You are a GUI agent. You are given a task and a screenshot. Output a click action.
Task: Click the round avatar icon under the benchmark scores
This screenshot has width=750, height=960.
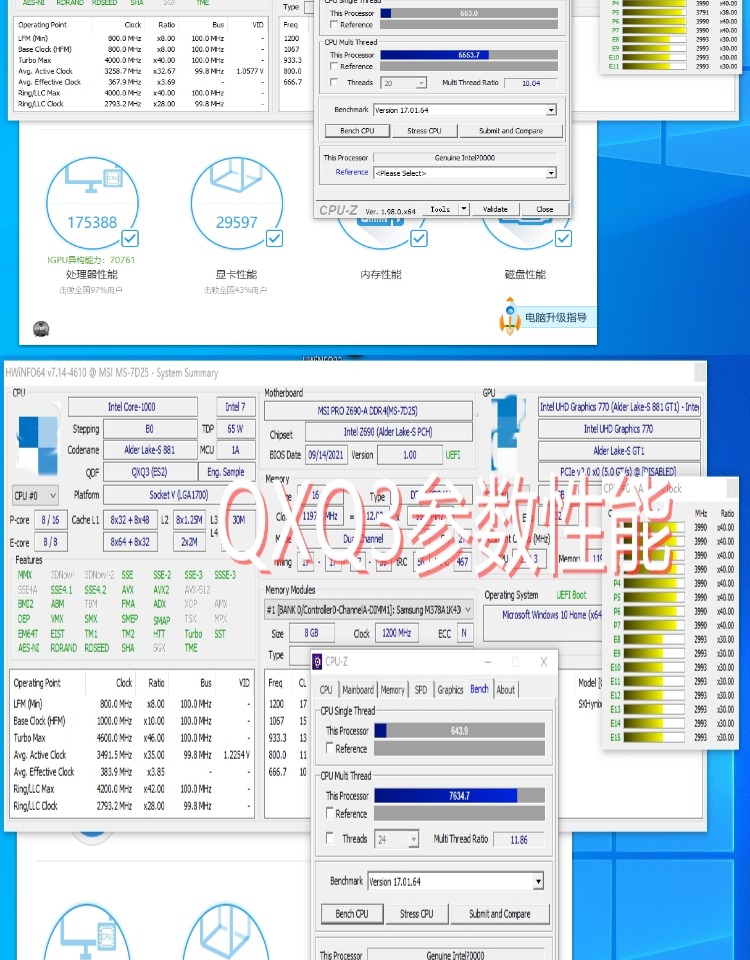click(x=41, y=329)
